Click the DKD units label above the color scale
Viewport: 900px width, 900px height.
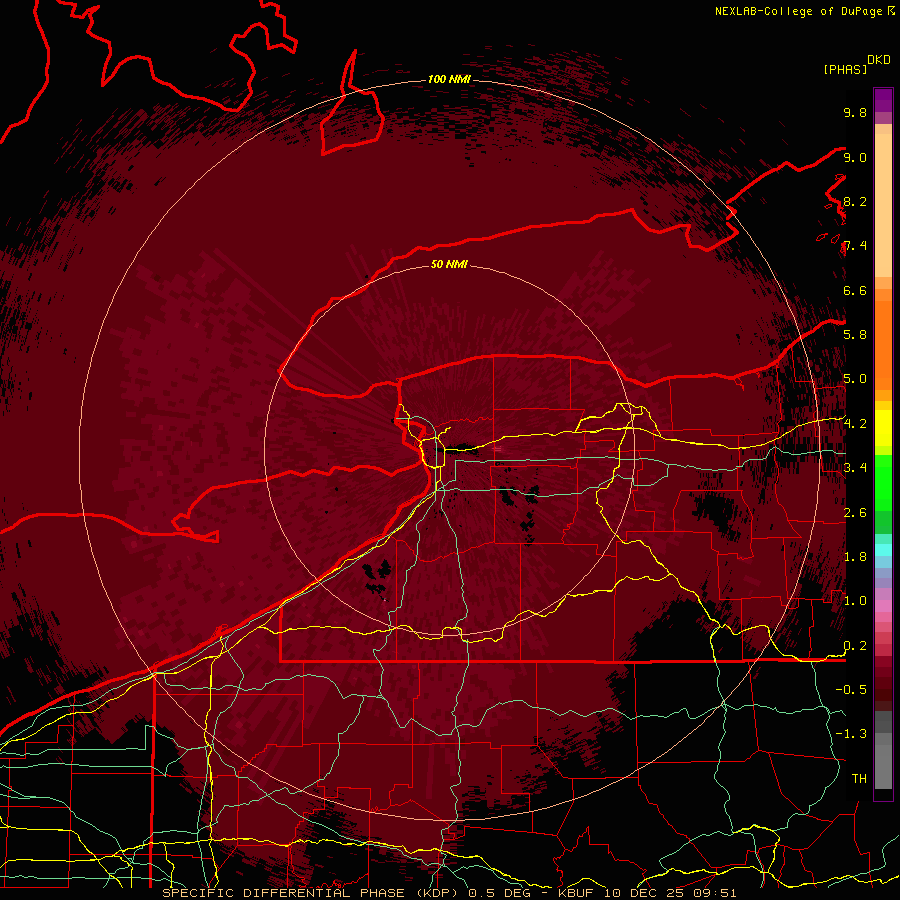[x=878, y=60]
